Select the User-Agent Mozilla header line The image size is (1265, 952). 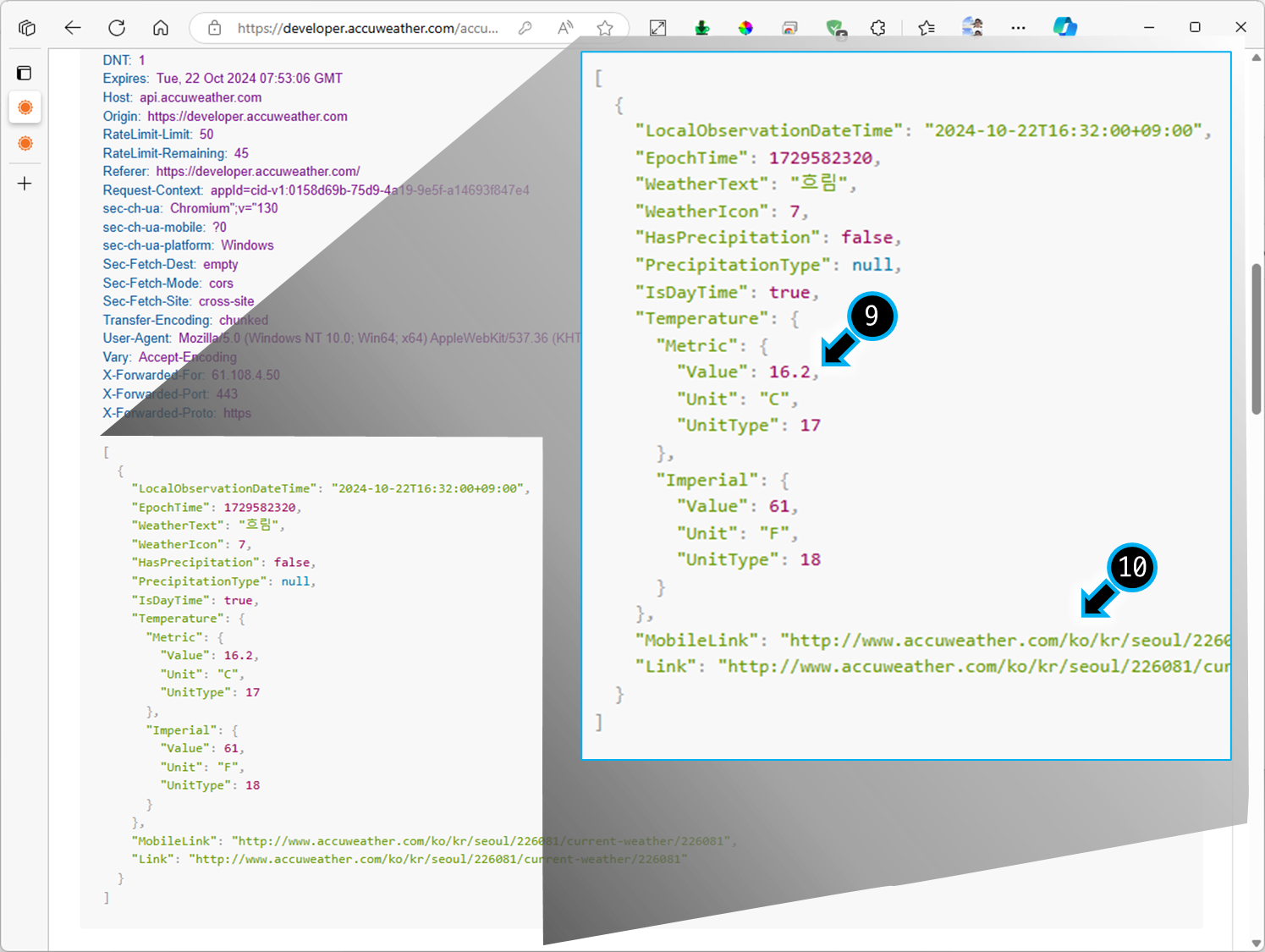pyautogui.click(x=342, y=338)
